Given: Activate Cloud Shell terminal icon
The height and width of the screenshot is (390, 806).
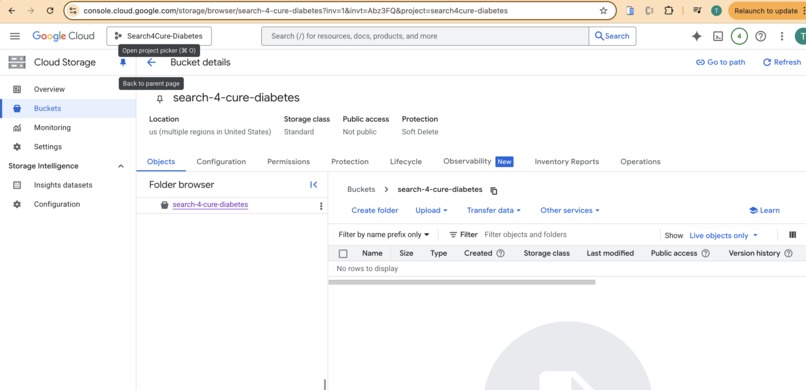Looking at the screenshot, I should click(718, 36).
